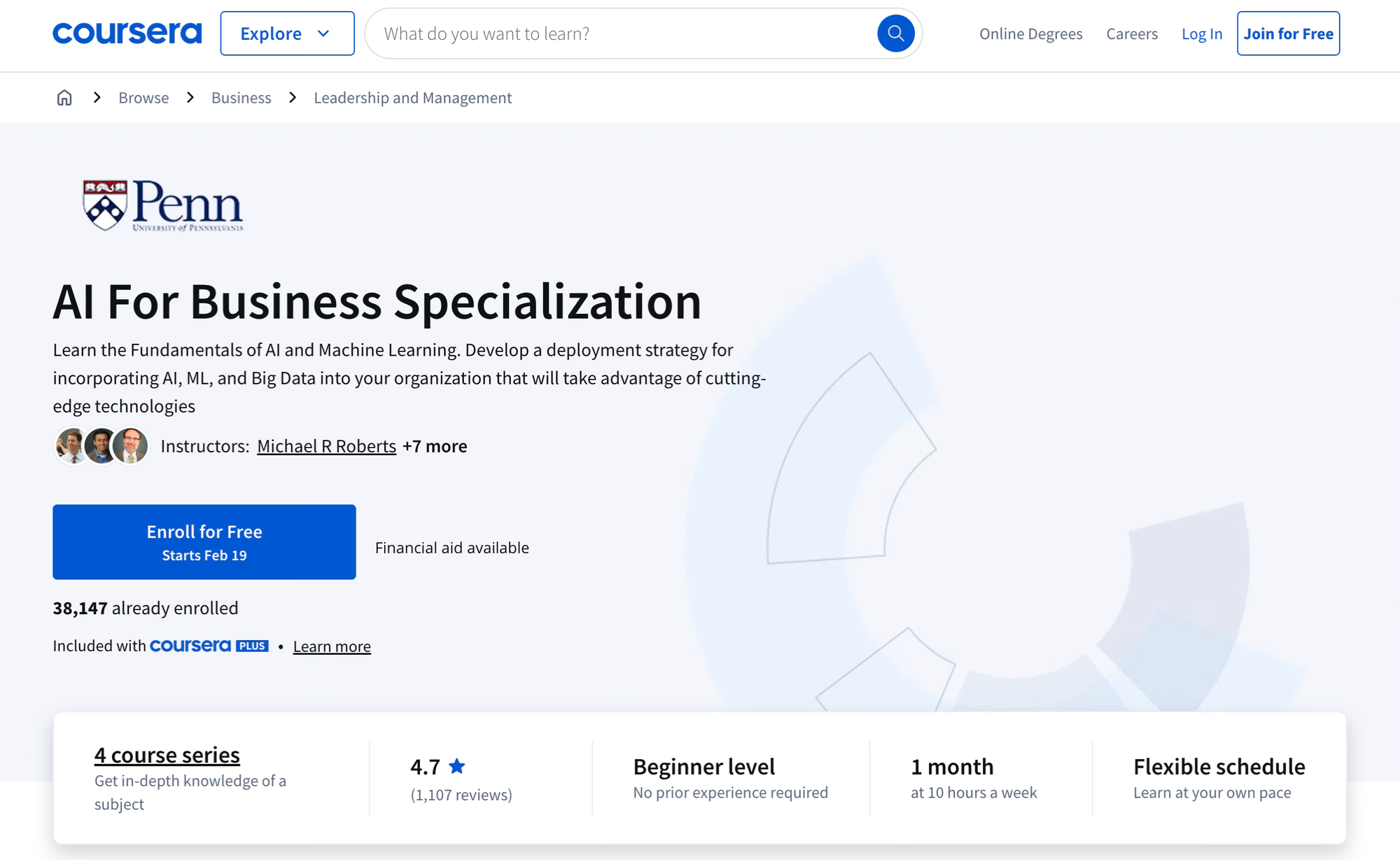The image size is (1400, 860).
Task: Click the Enroll for Free button
Action: click(204, 541)
